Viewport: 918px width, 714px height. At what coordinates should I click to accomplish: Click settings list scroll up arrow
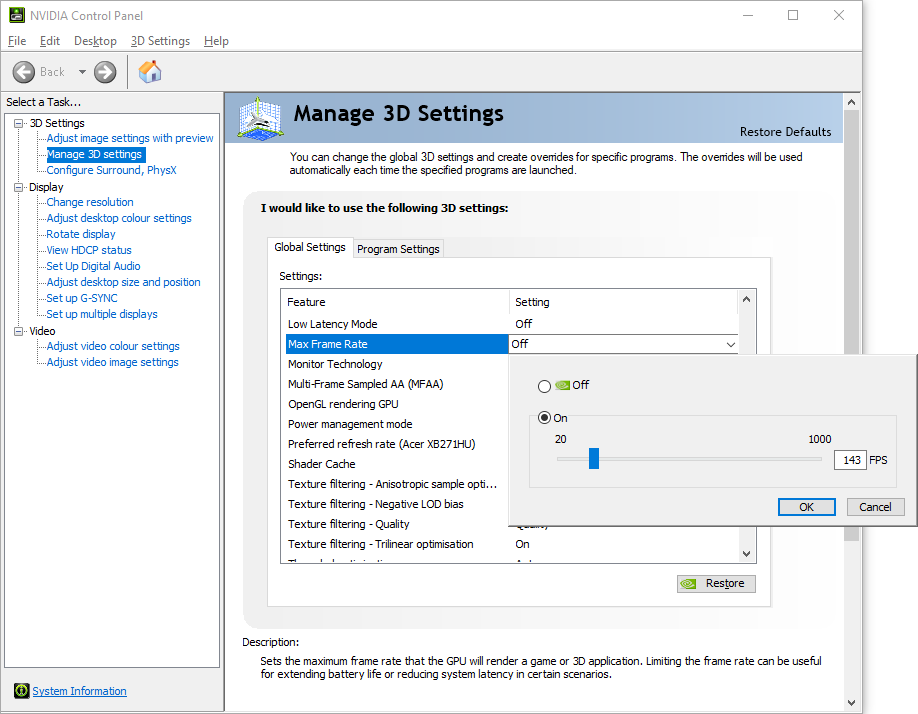(746, 299)
